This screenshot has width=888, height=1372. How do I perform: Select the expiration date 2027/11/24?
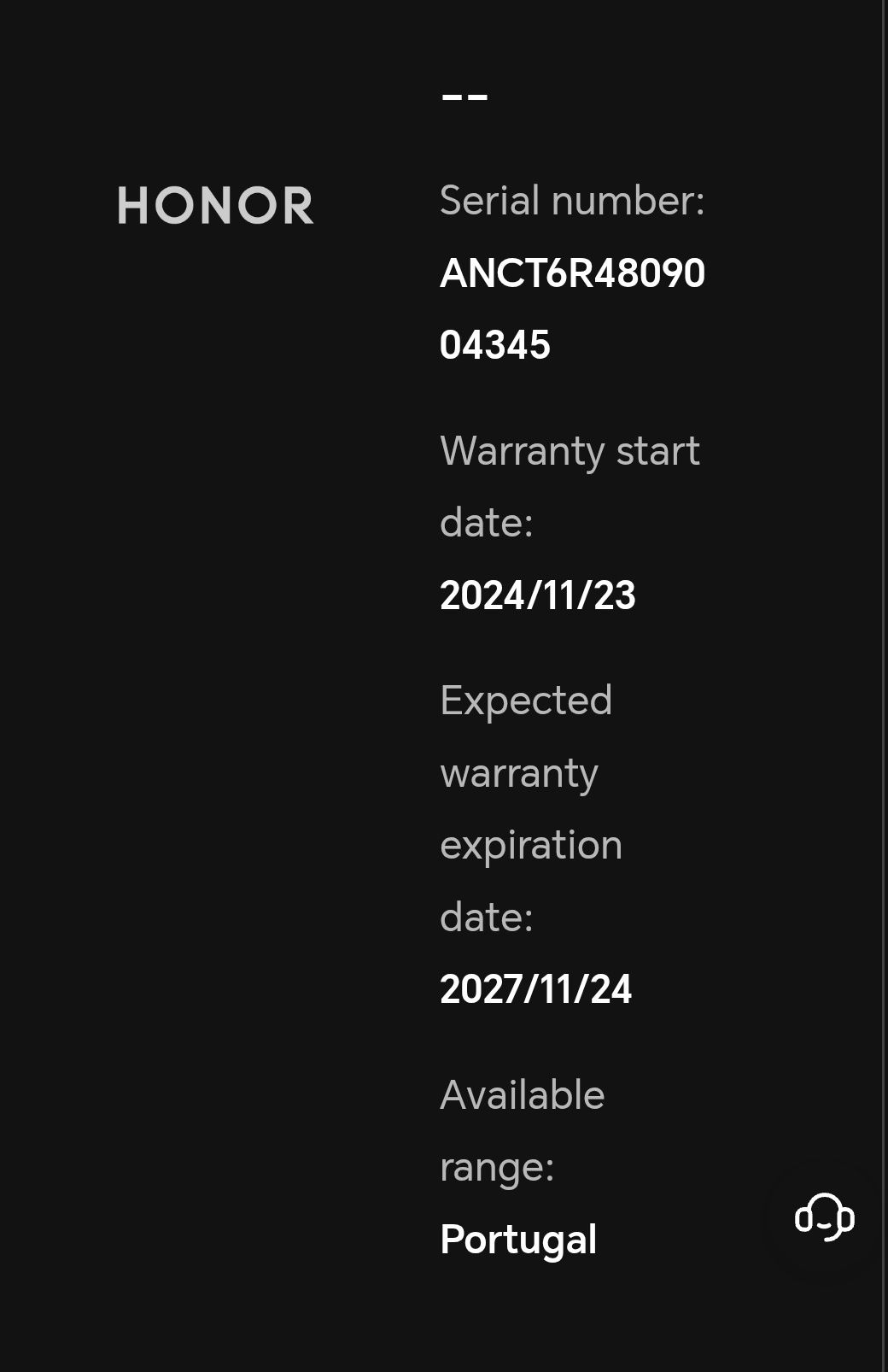(x=535, y=989)
